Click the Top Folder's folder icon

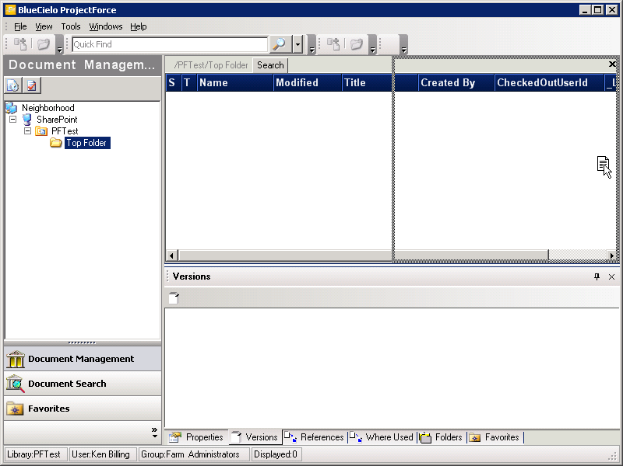(56, 143)
